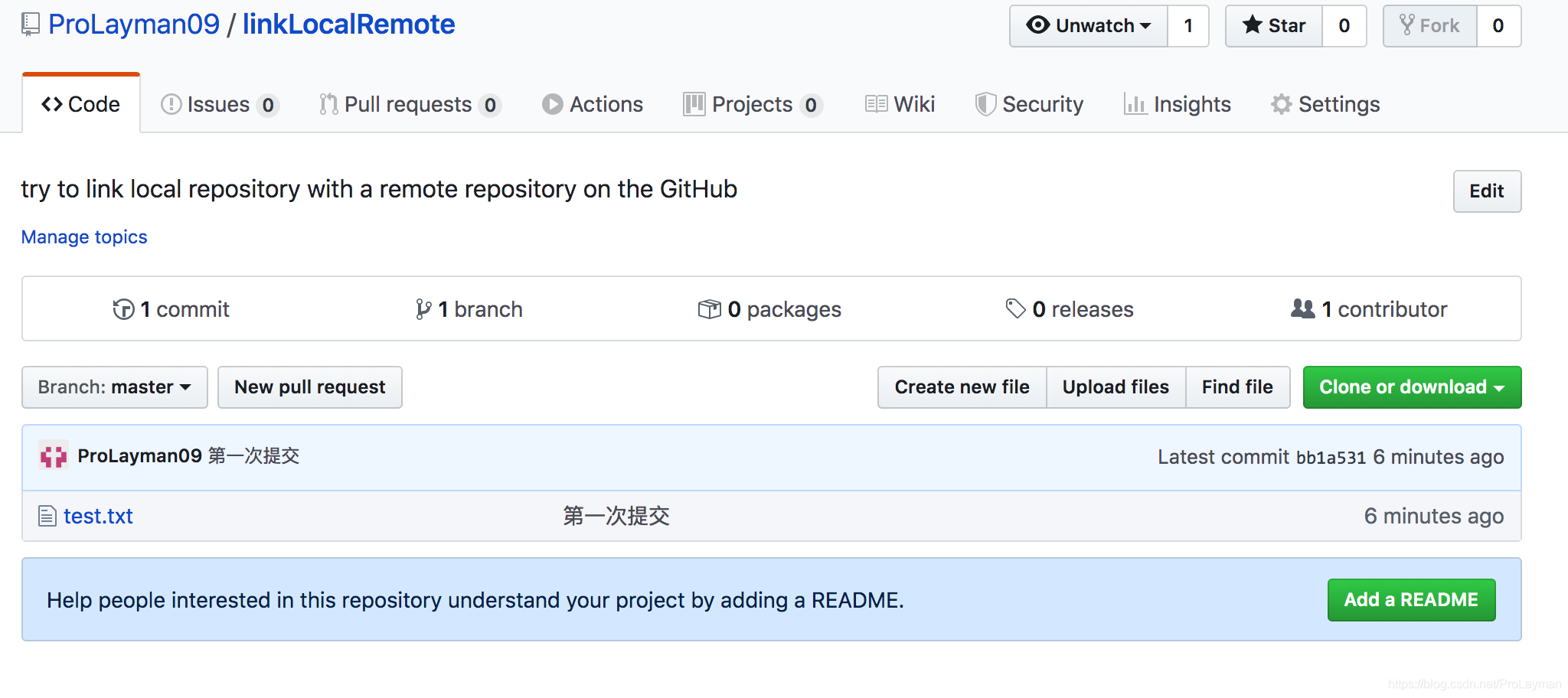Open the Settings tab
Screen dimensions: 1568x698
[x=1325, y=104]
